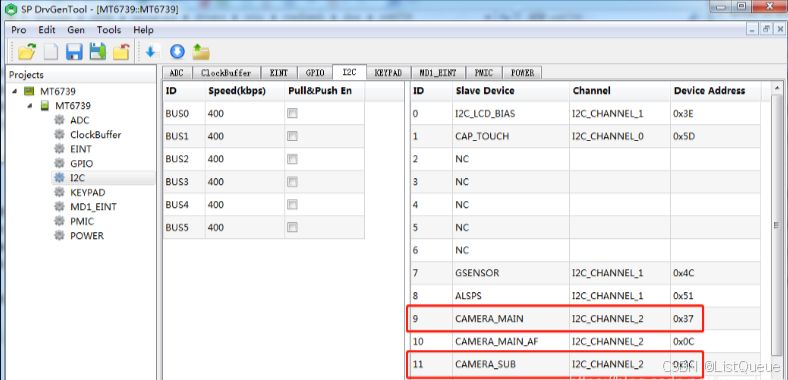Click the blue down-arrow document toolbar icon
The image size is (788, 380).
pos(152,51)
